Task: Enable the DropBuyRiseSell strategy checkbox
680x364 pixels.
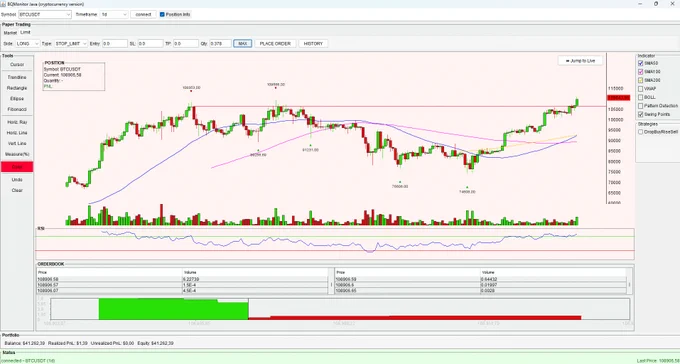Action: pos(641,132)
